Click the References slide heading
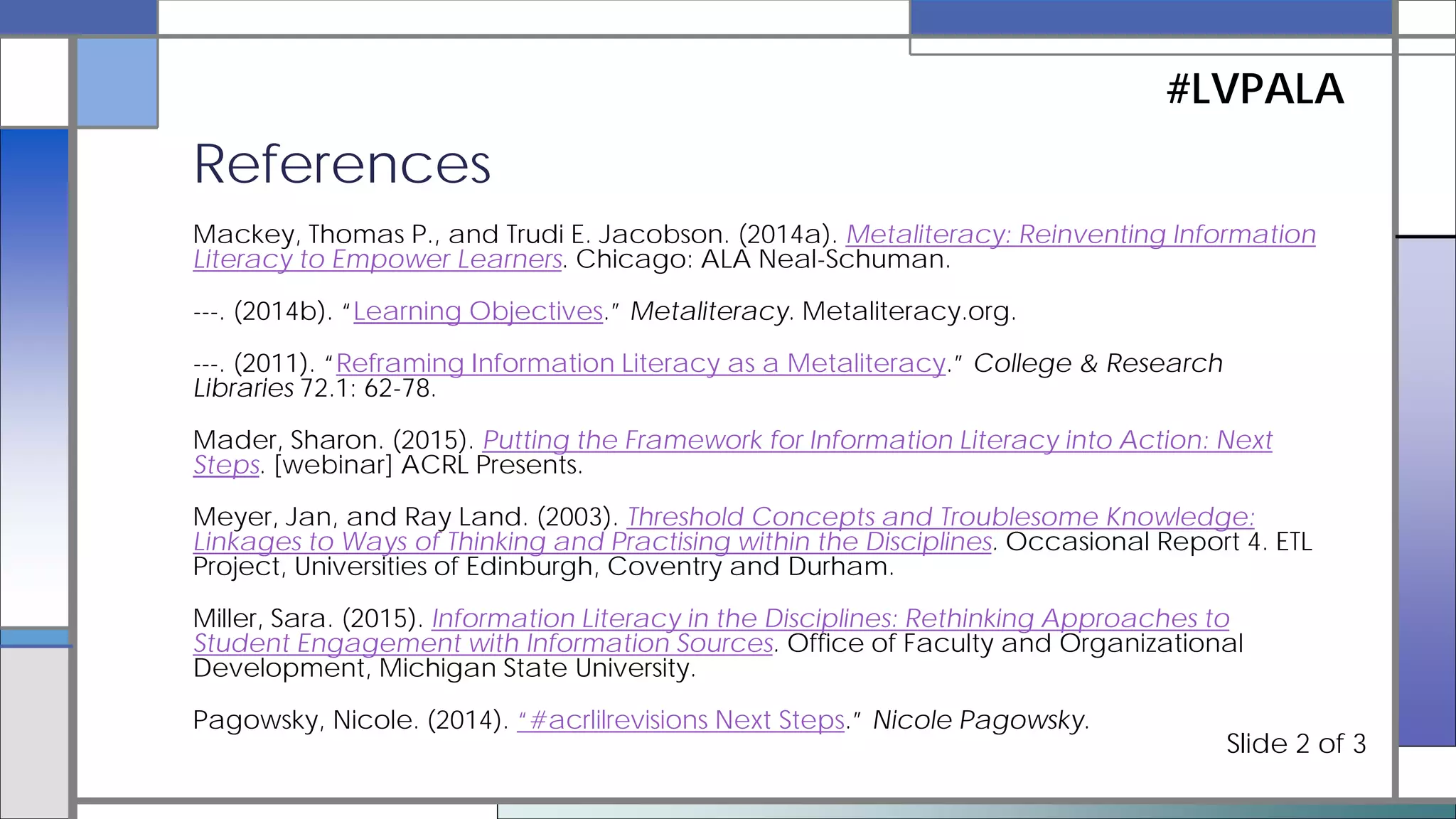 (342, 164)
